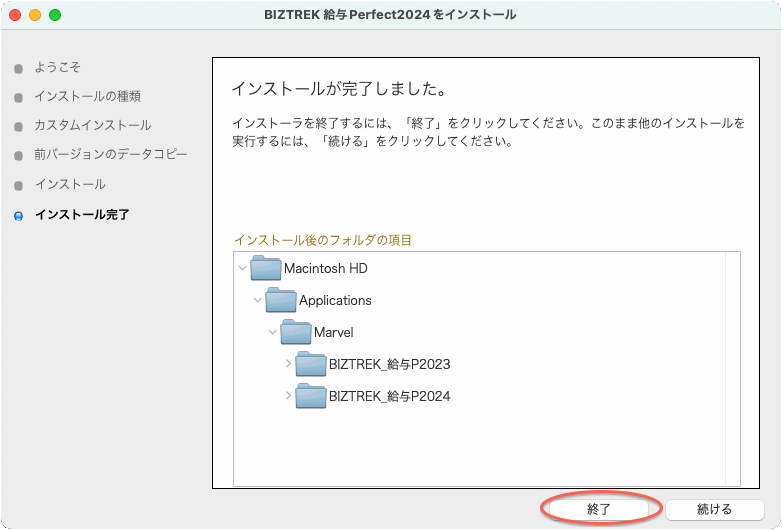Click the Macintosh HD folder icon

pos(266,268)
